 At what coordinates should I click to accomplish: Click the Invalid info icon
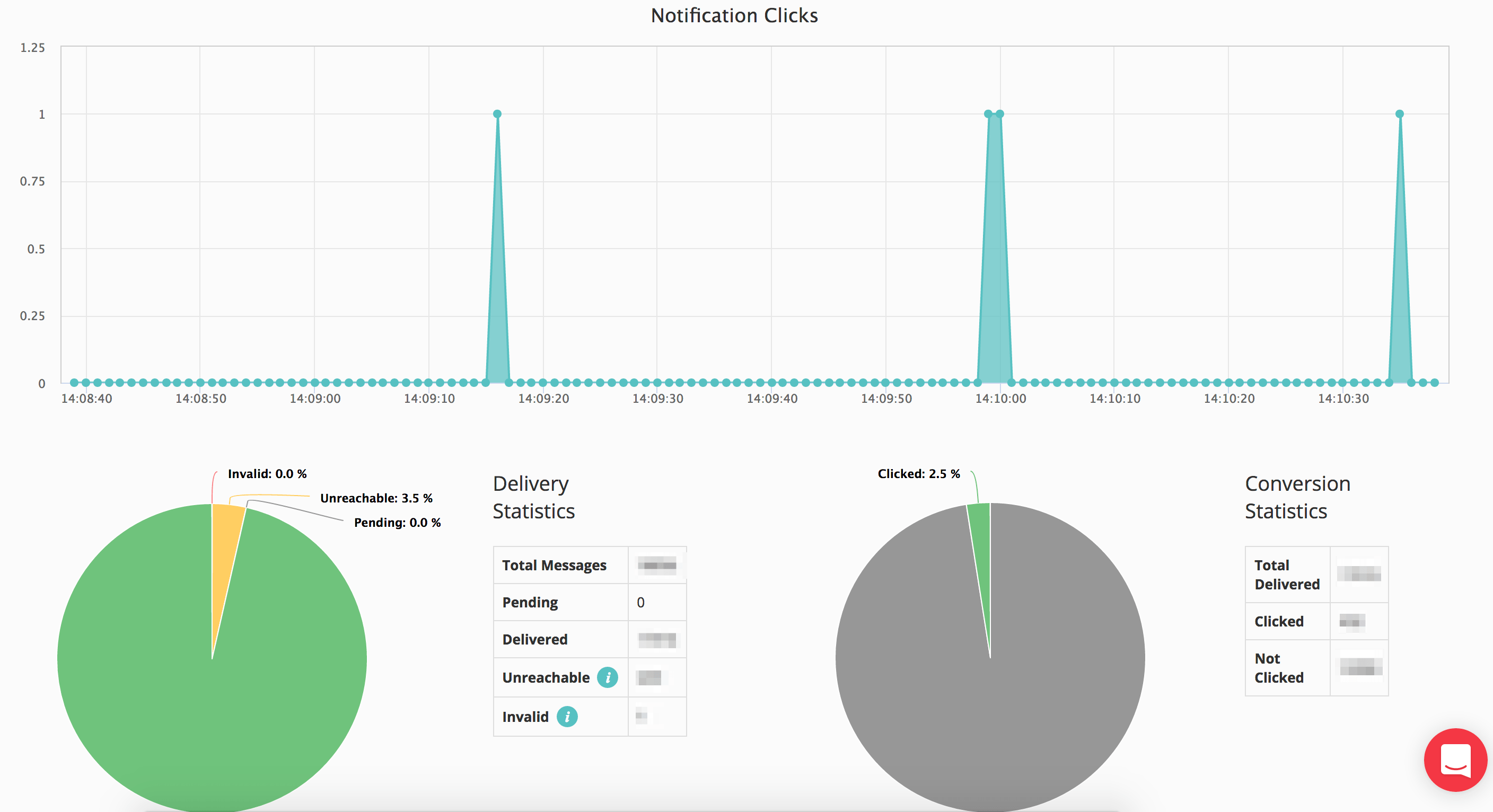point(567,717)
